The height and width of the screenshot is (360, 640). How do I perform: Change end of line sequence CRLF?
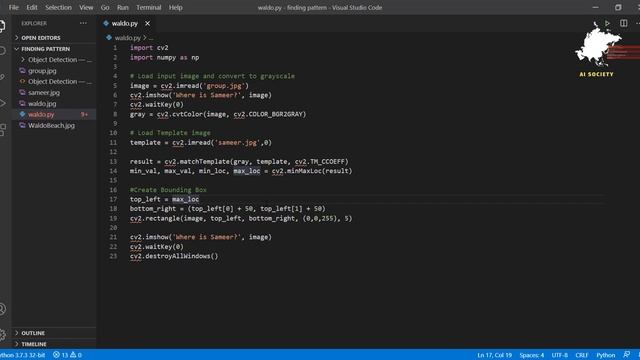coord(582,355)
